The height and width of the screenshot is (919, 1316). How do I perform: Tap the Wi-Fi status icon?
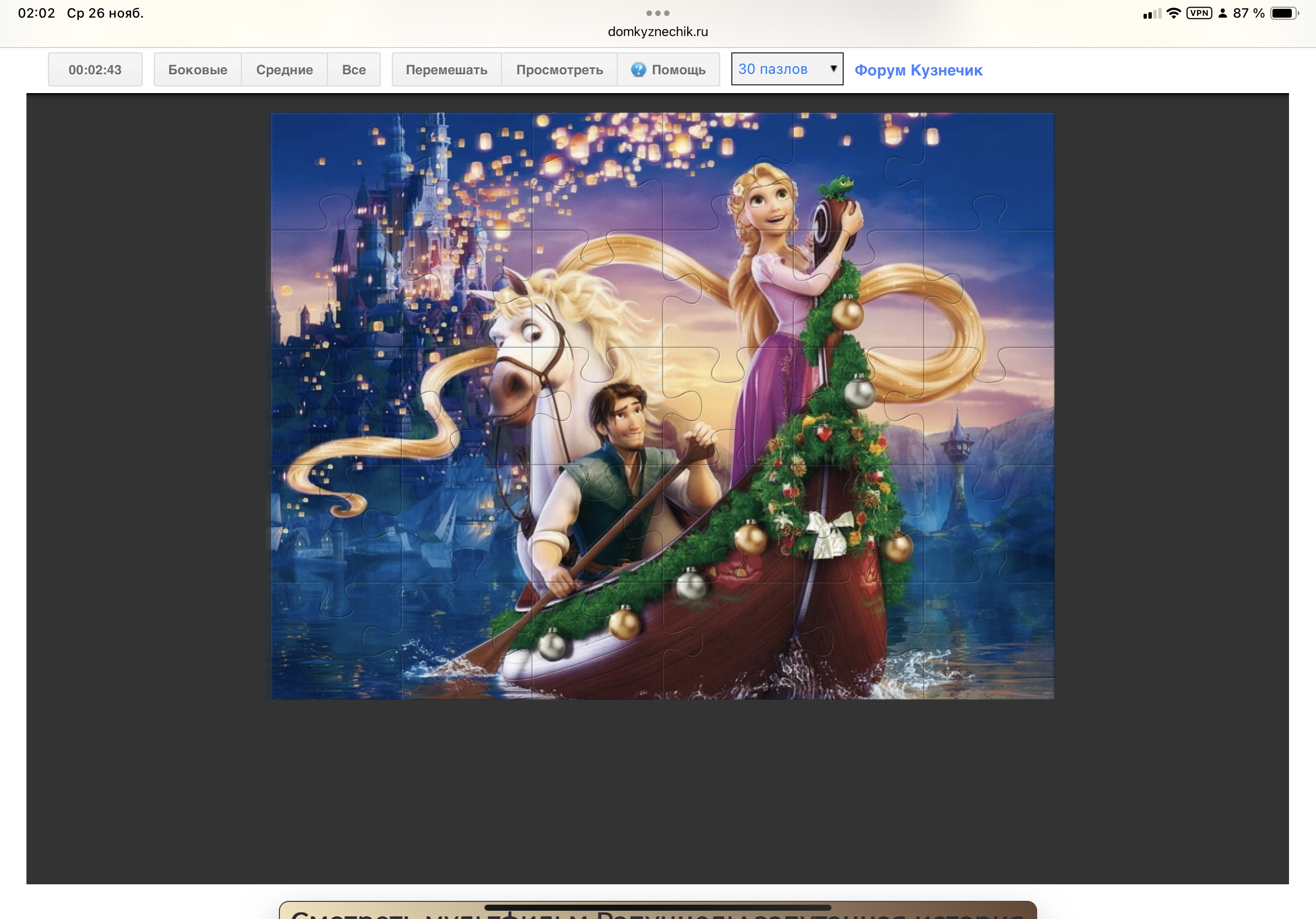pyautogui.click(x=1173, y=13)
